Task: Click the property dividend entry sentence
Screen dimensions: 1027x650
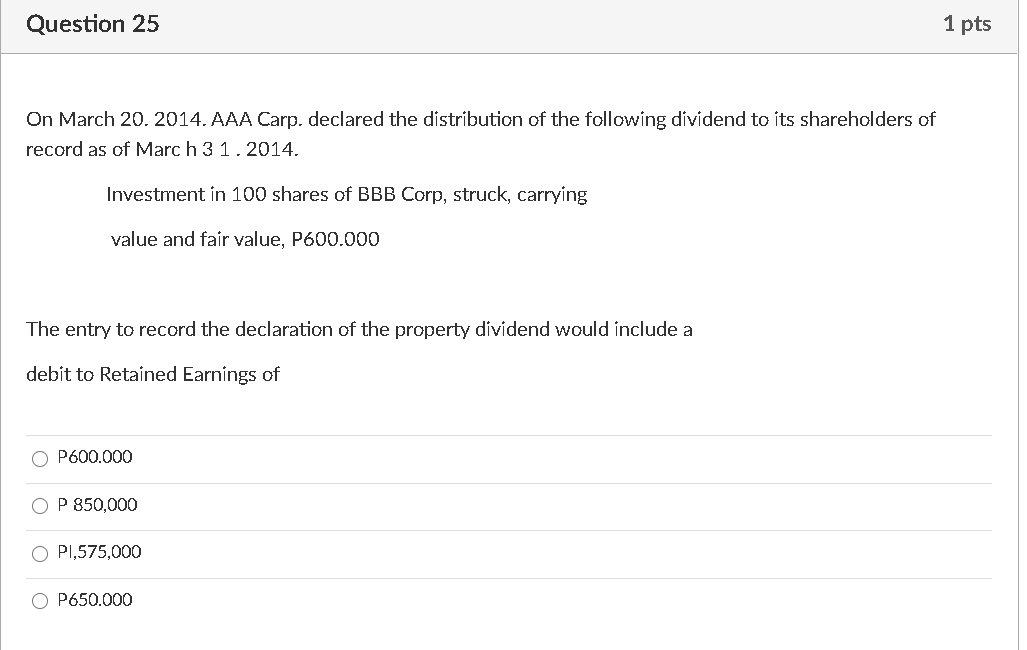Action: click(x=360, y=329)
